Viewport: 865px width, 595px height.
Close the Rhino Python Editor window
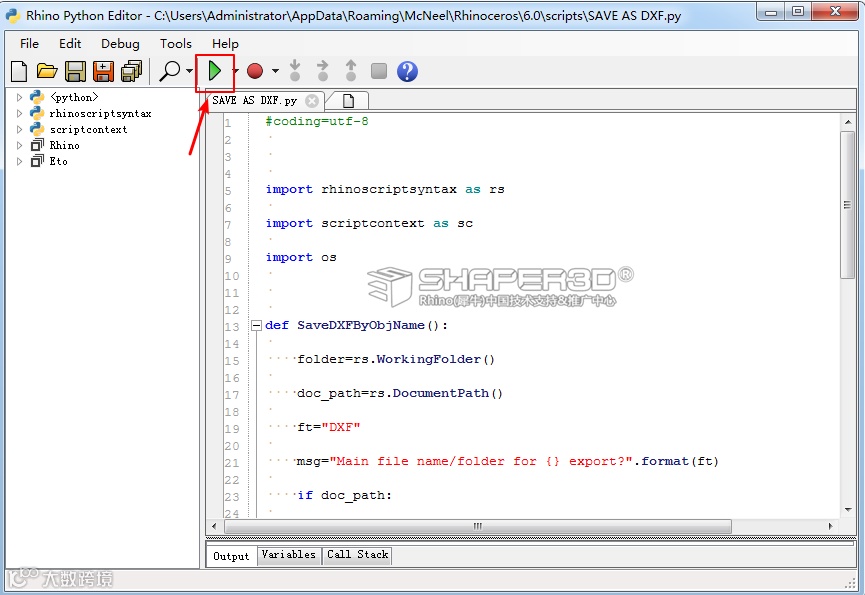835,11
